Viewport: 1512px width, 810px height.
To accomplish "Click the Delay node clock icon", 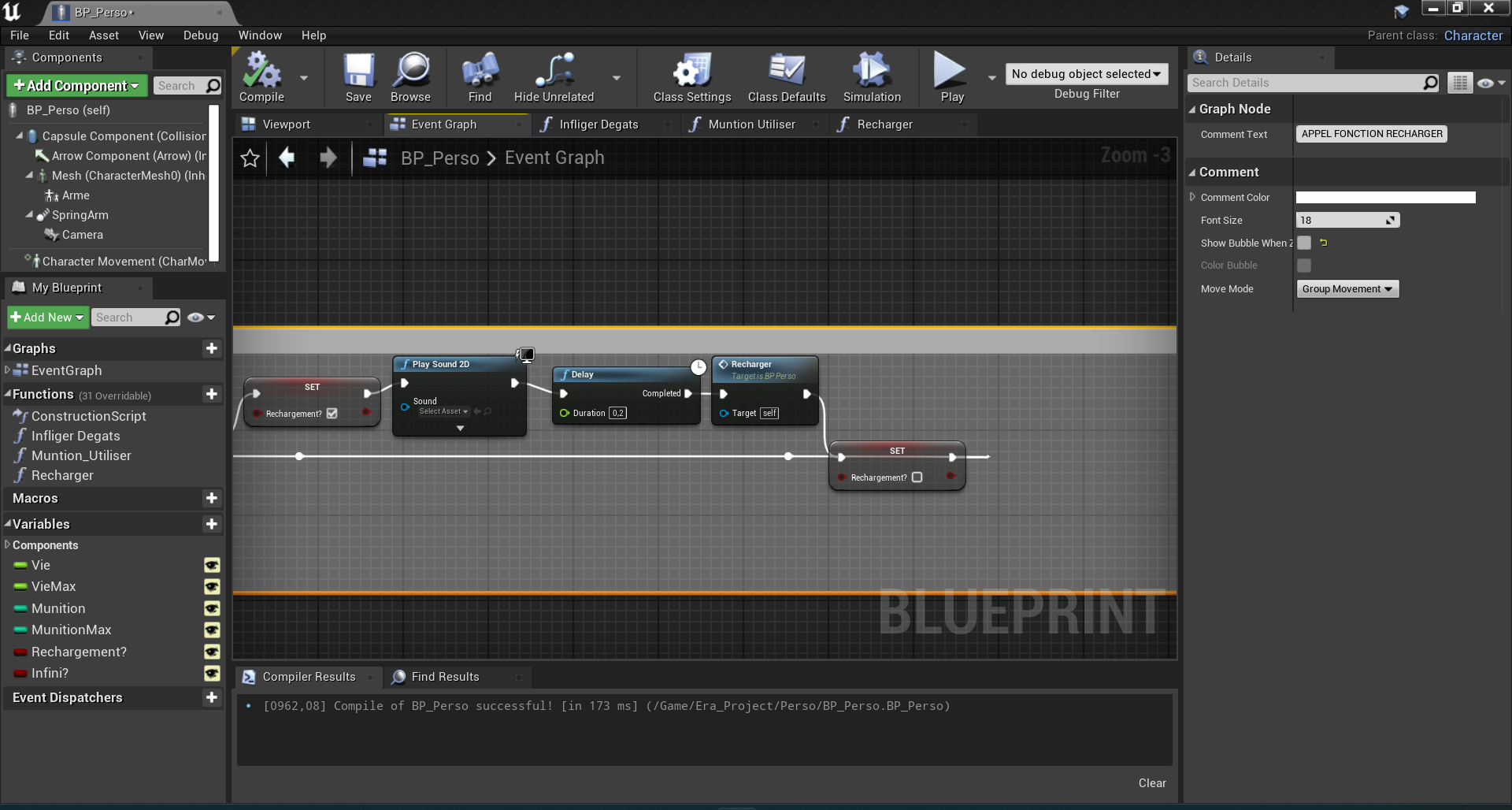I will pos(699,367).
